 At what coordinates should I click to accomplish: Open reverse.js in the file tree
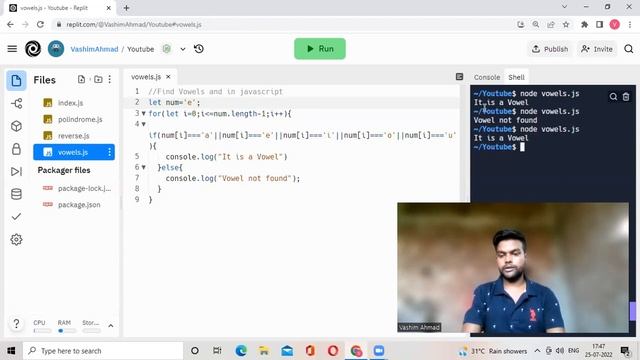click(74, 136)
